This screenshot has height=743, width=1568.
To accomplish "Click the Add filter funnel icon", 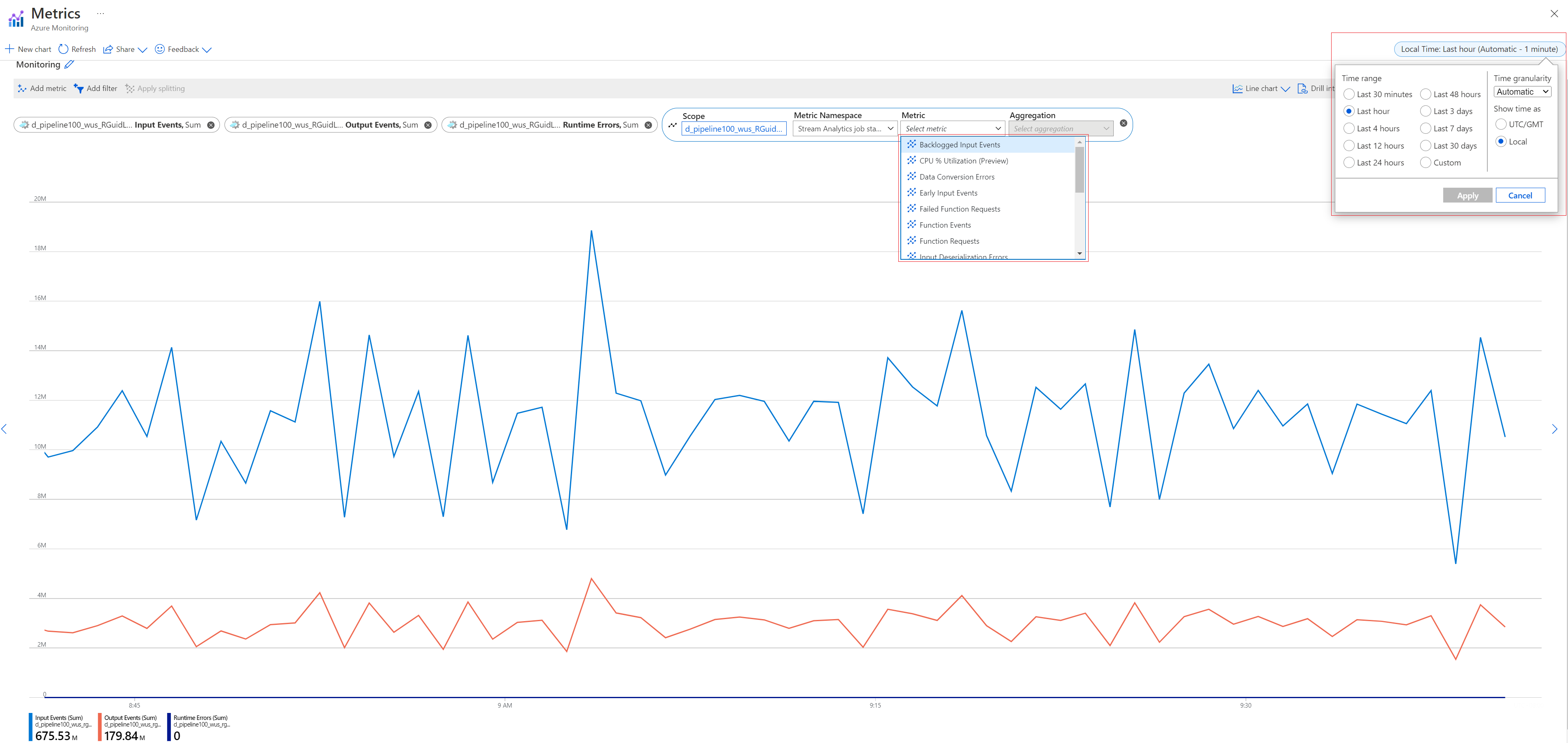I will [79, 88].
